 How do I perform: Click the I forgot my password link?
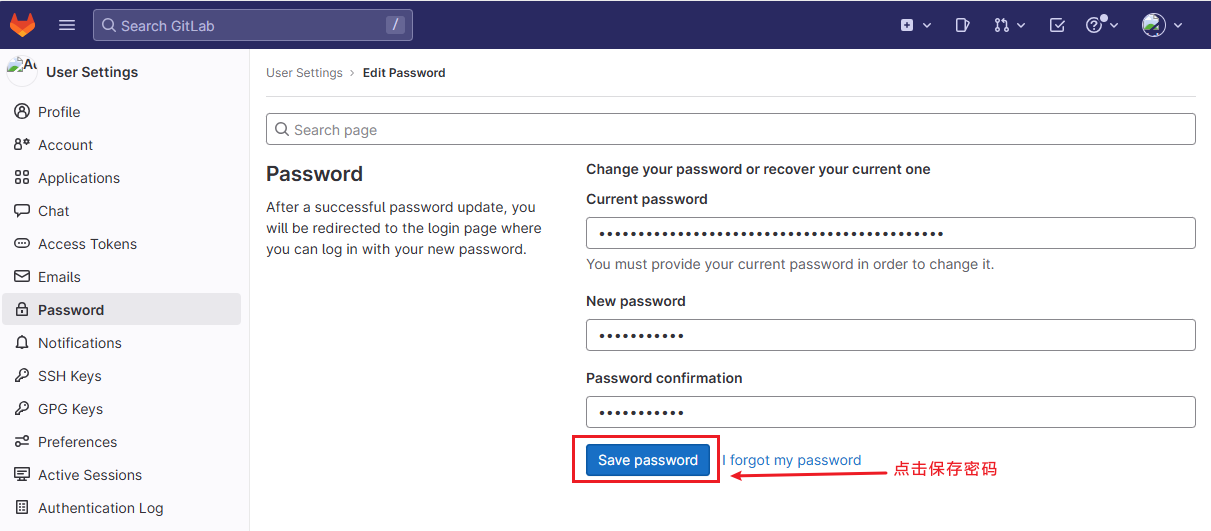(792, 460)
